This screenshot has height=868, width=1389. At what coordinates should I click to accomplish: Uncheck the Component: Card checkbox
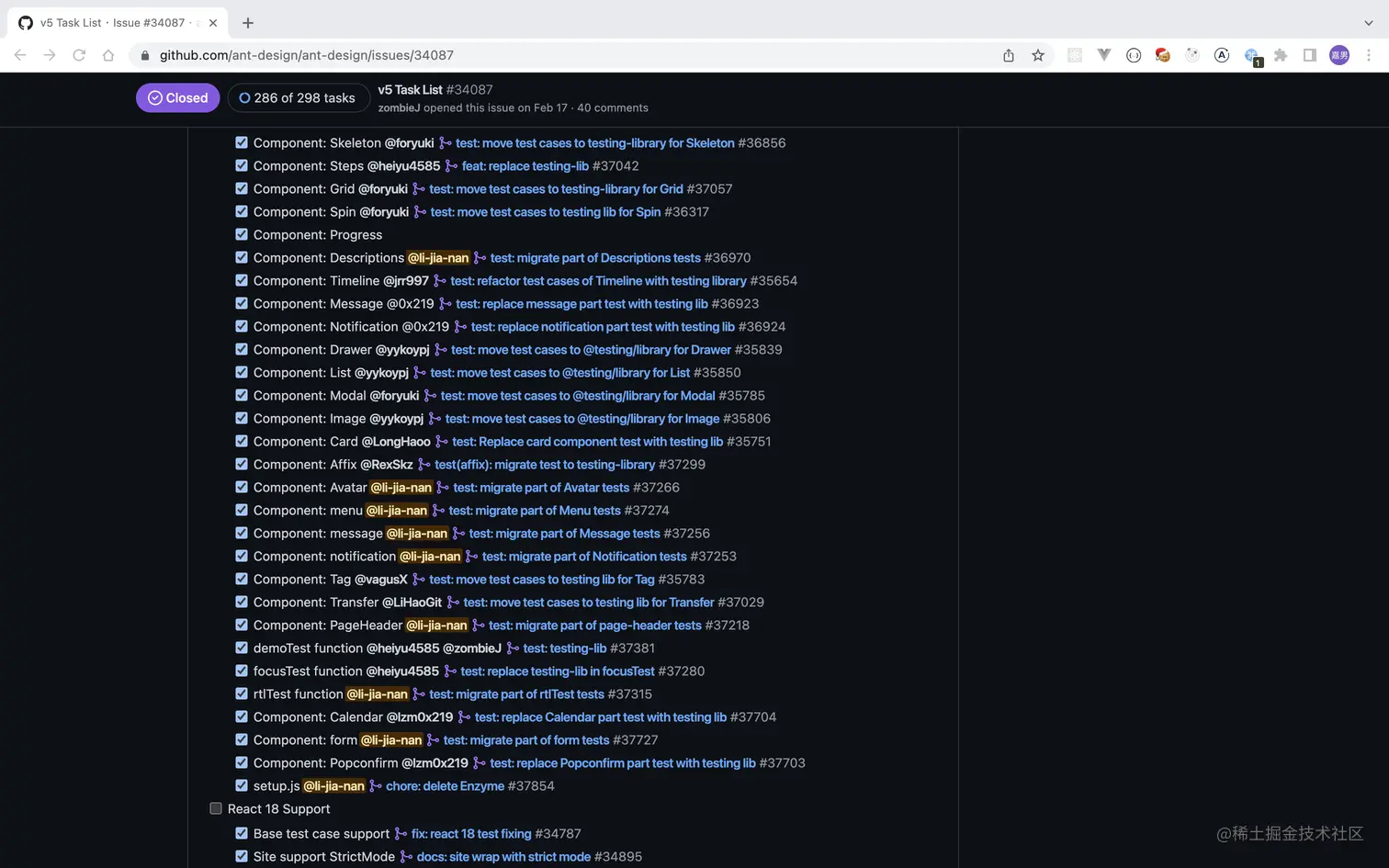click(x=242, y=441)
